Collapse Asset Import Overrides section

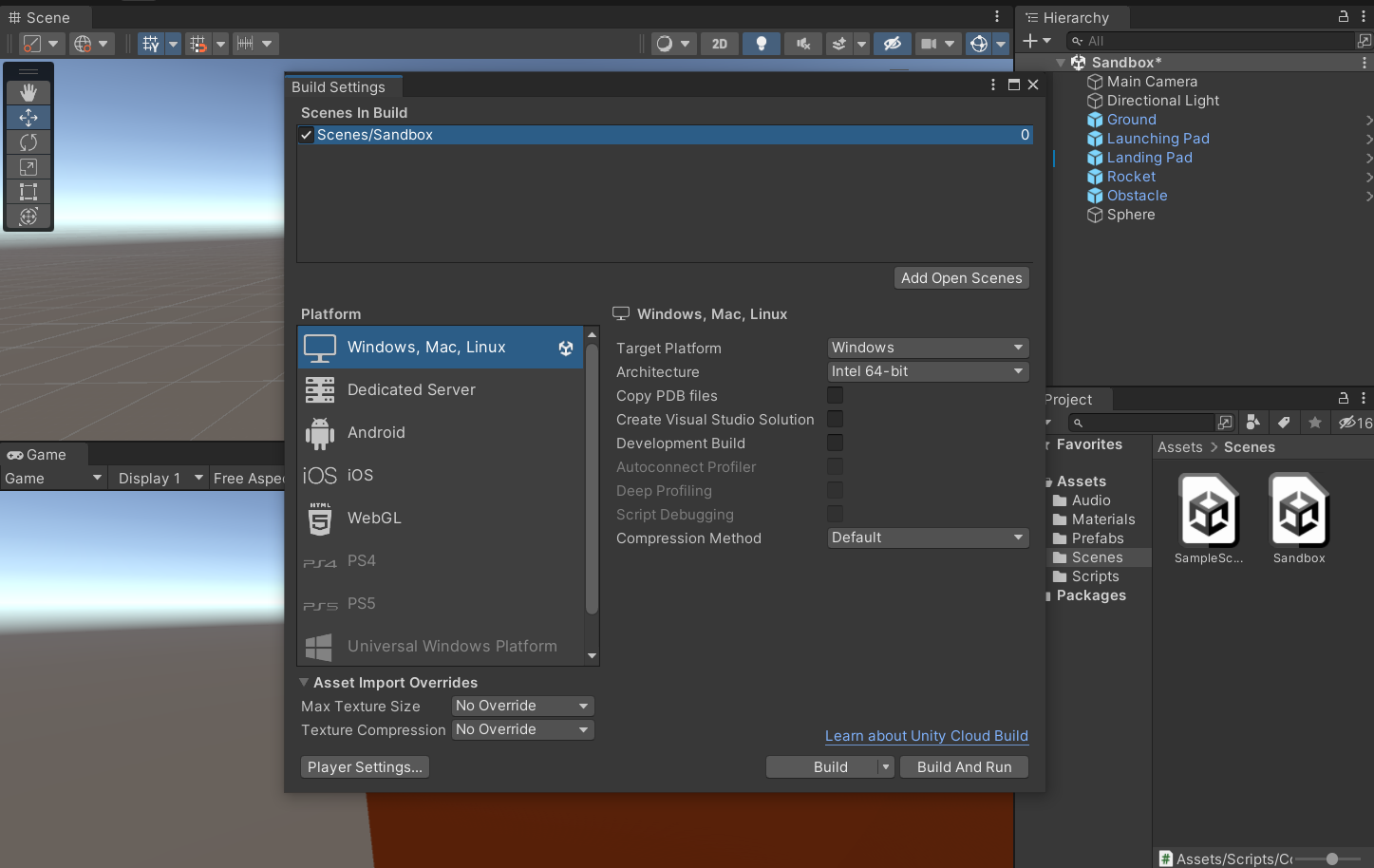pos(304,683)
